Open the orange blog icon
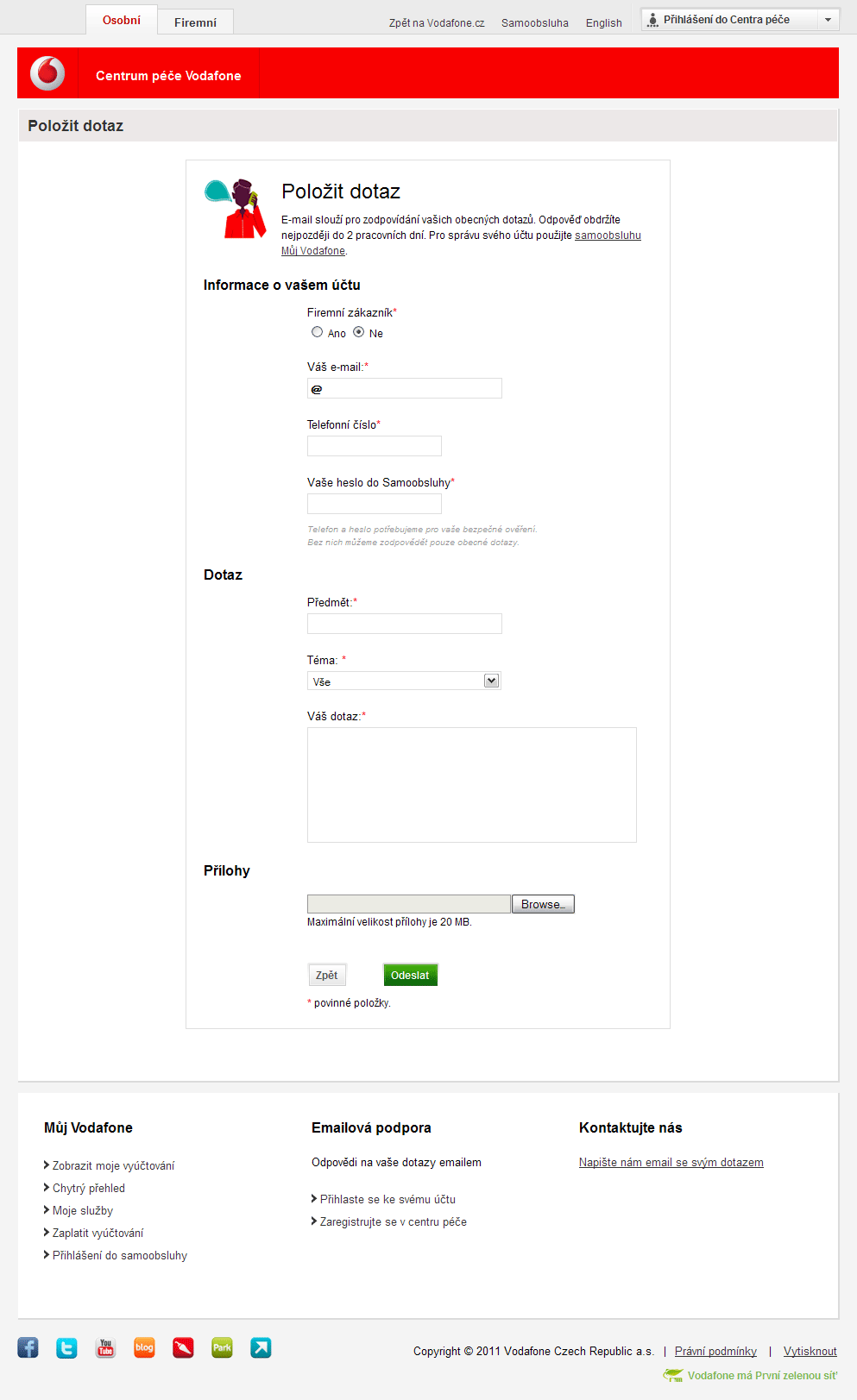The image size is (857, 1400). pos(144,1347)
